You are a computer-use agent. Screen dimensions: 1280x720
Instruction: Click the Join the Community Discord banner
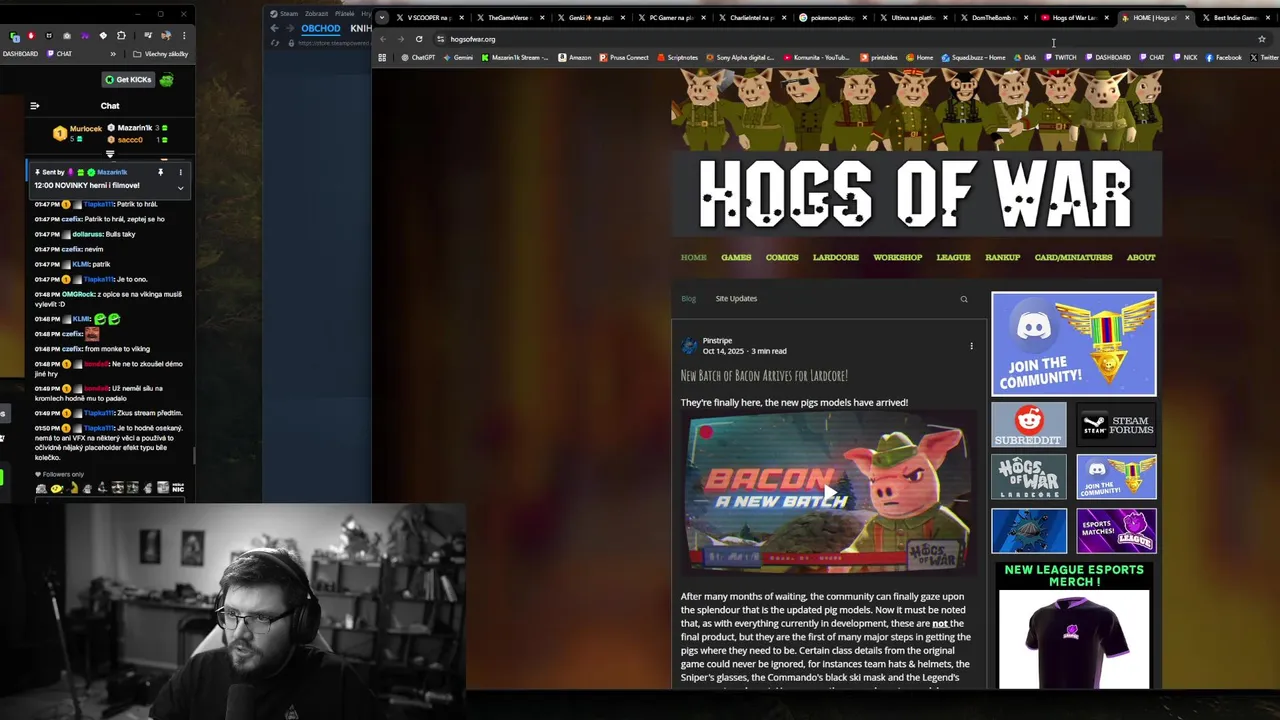point(1074,344)
